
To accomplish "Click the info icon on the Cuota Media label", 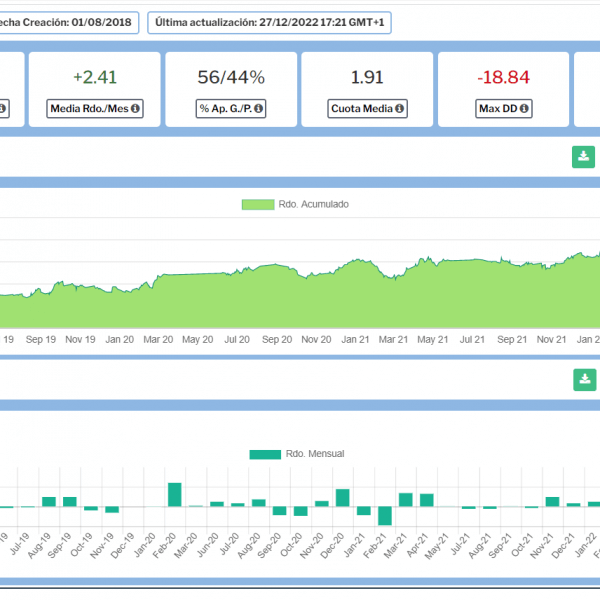I will pos(399,109).
